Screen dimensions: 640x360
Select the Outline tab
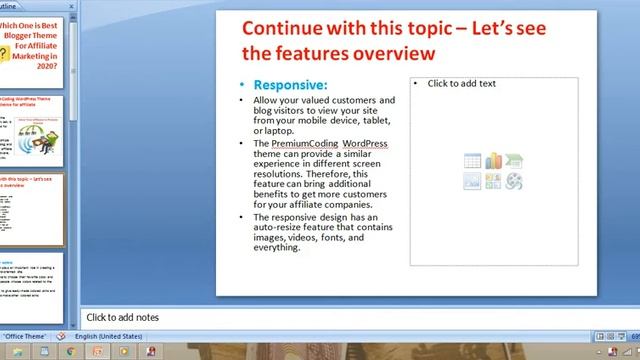(8, 6)
